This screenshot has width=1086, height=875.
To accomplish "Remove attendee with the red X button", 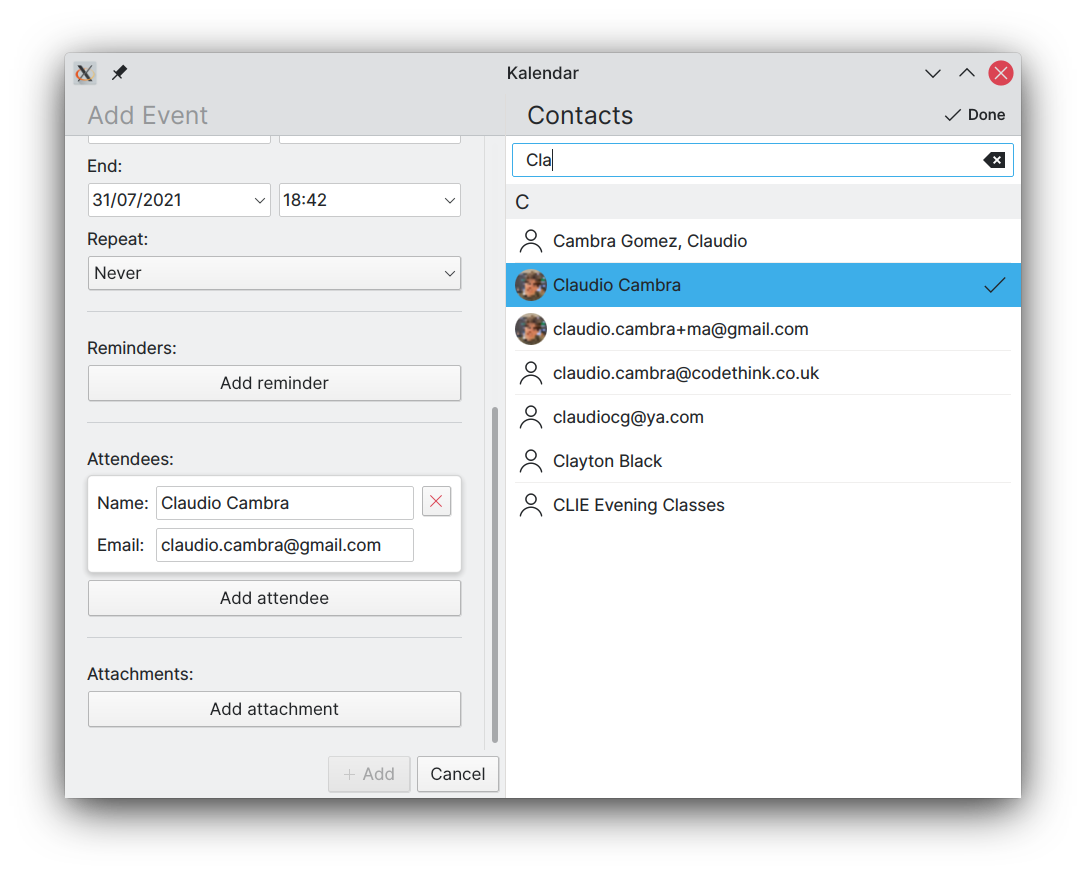I will (x=436, y=502).
